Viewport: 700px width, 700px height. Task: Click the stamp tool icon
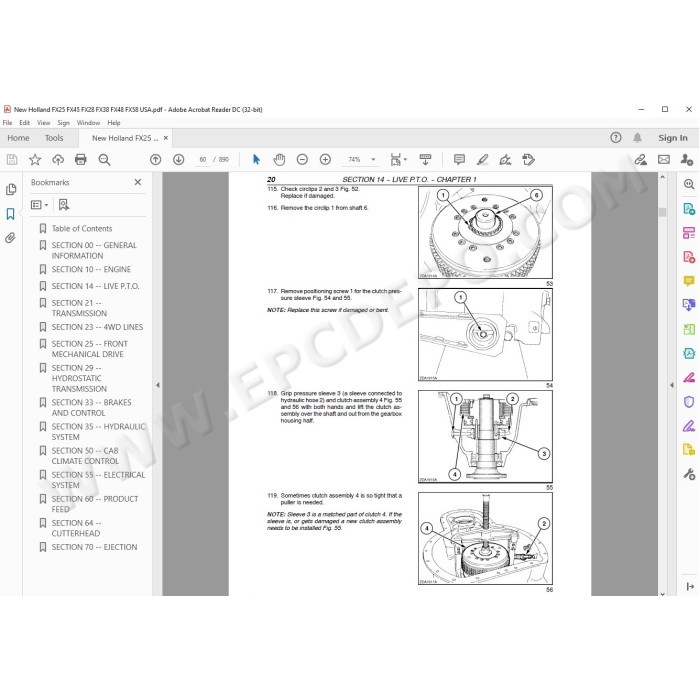click(529, 159)
